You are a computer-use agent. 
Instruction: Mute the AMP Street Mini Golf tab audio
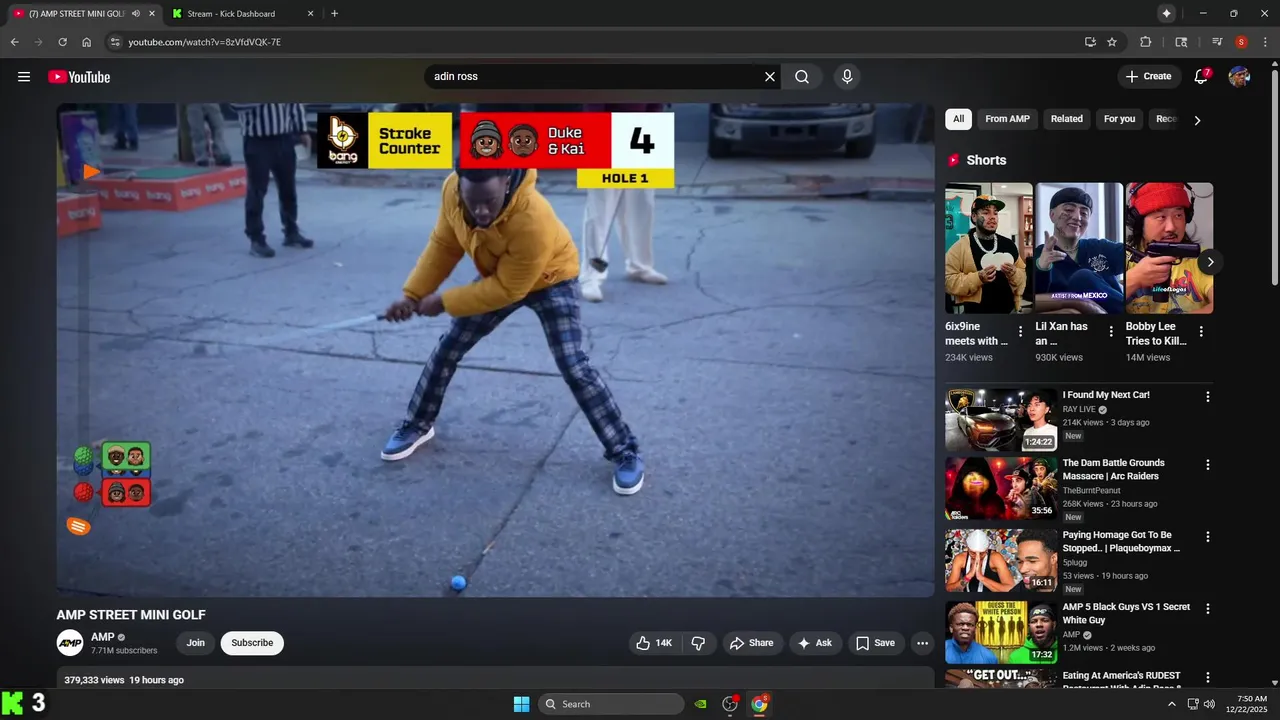[136, 14]
